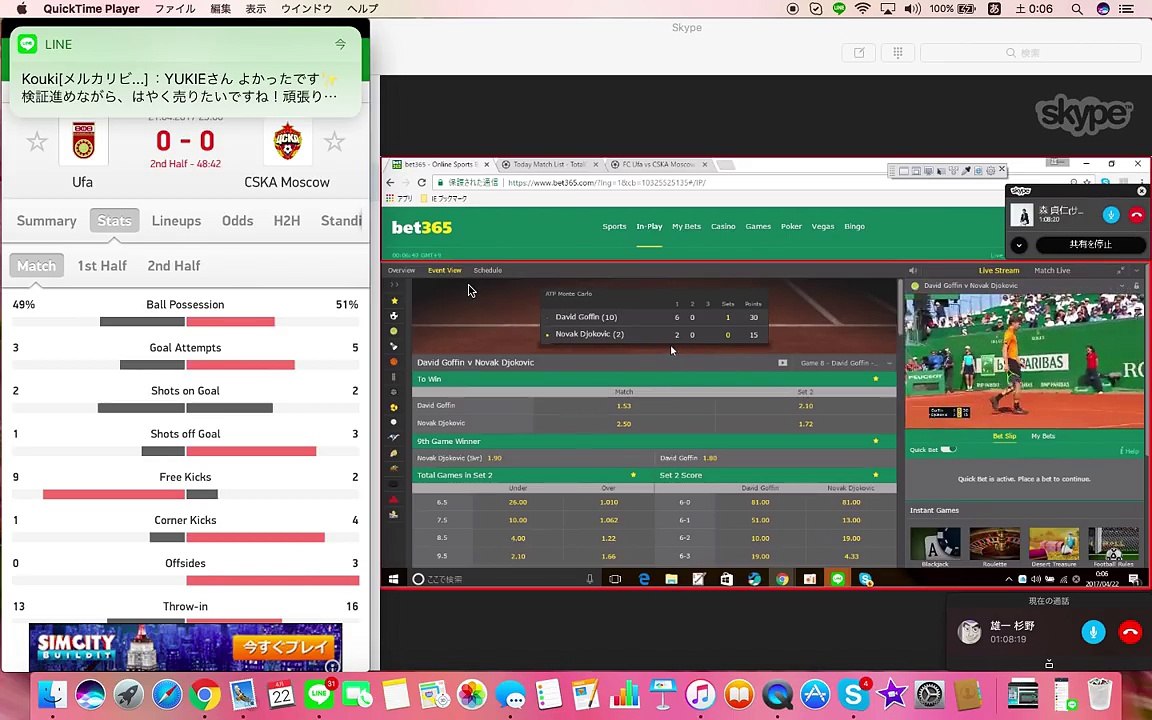Screen dimensions: 1152x720
Task: Open Windows Start menu in shared screen
Action: coord(394,579)
